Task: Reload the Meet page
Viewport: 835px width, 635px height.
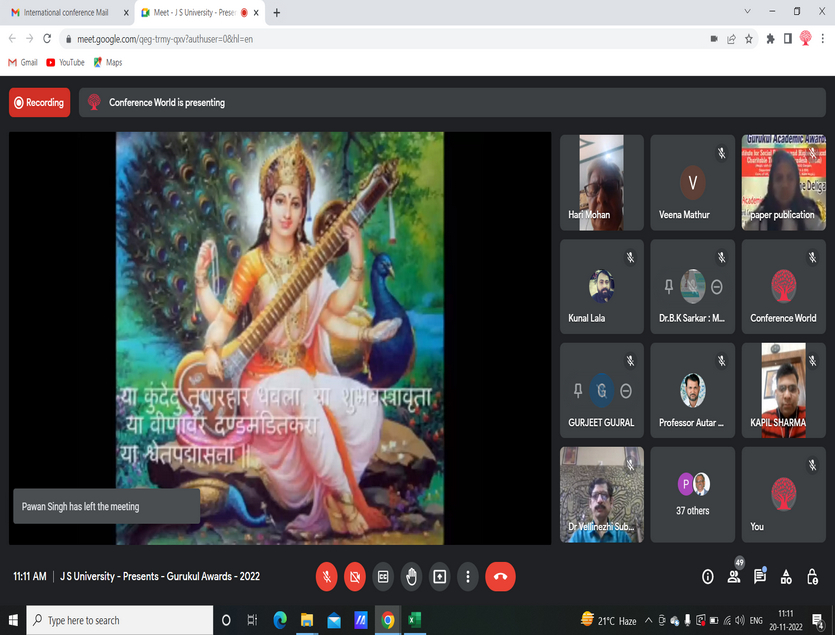Action: tap(47, 38)
